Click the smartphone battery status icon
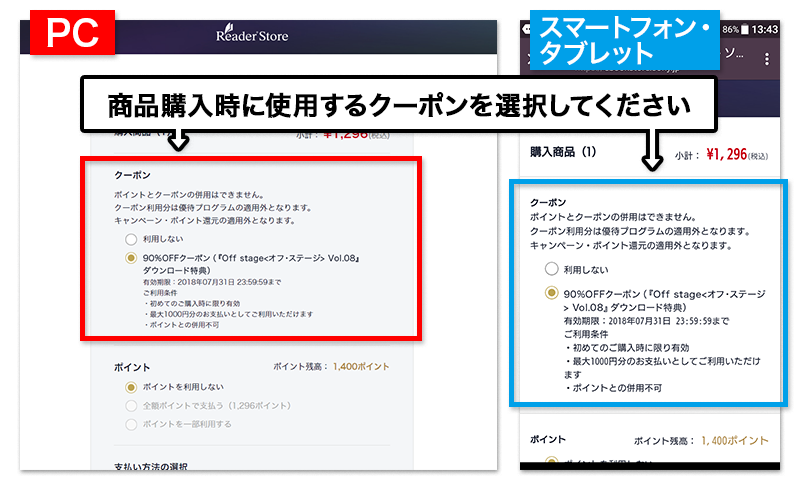 [744, 30]
